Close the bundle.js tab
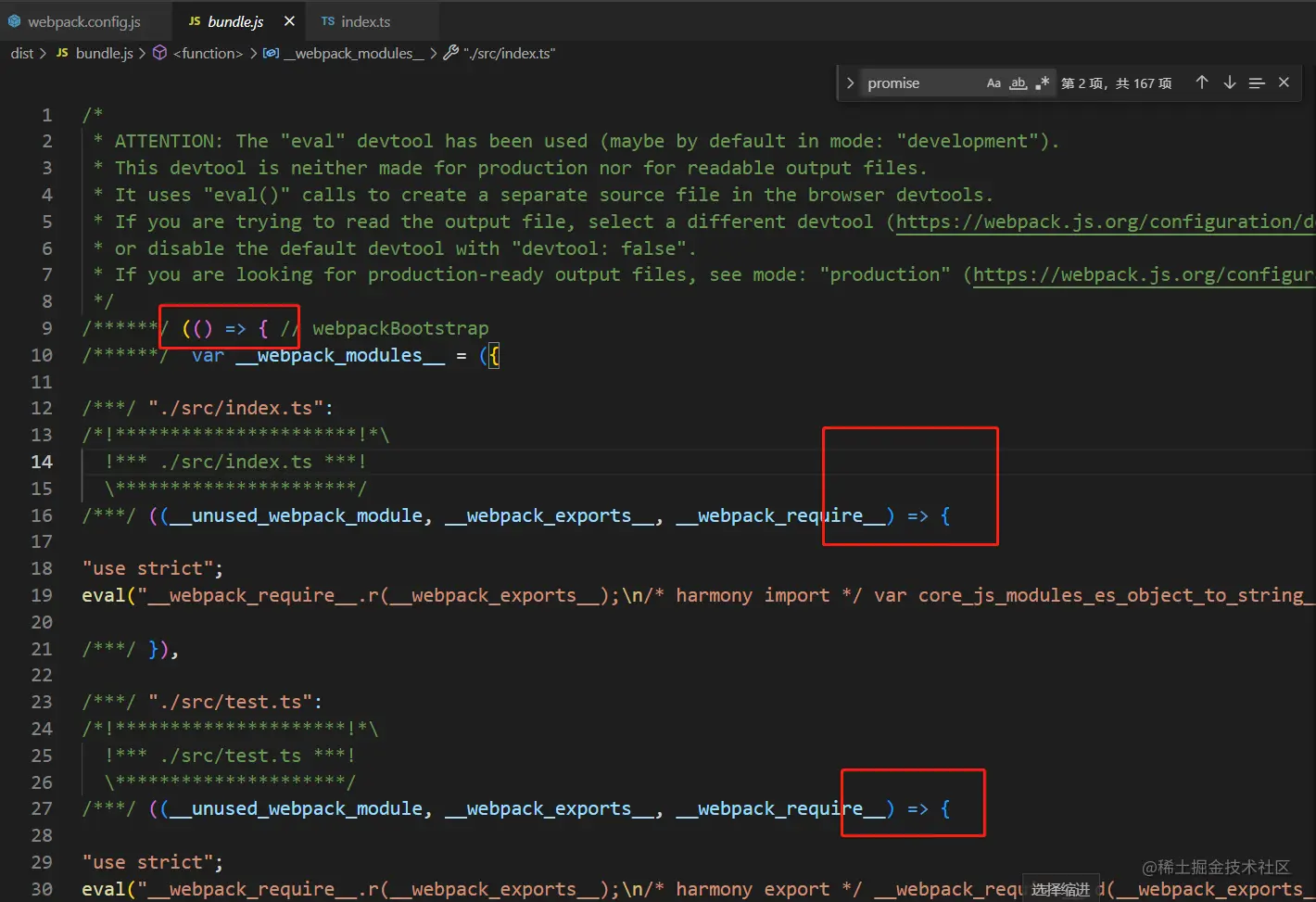Screen dimensions: 1316x902 (289, 21)
